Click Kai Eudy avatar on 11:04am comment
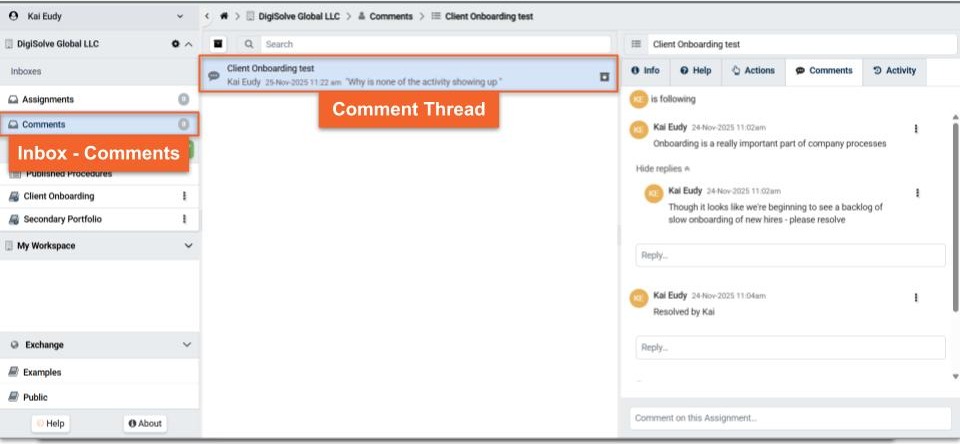This screenshot has height=444, width=960. click(x=639, y=298)
